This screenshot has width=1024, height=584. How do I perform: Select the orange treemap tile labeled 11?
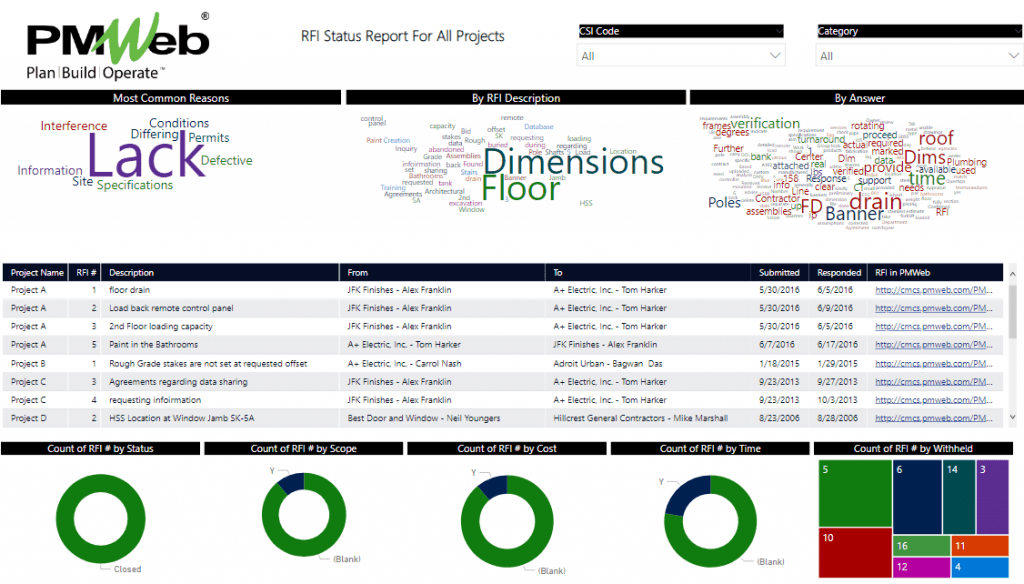[980, 545]
